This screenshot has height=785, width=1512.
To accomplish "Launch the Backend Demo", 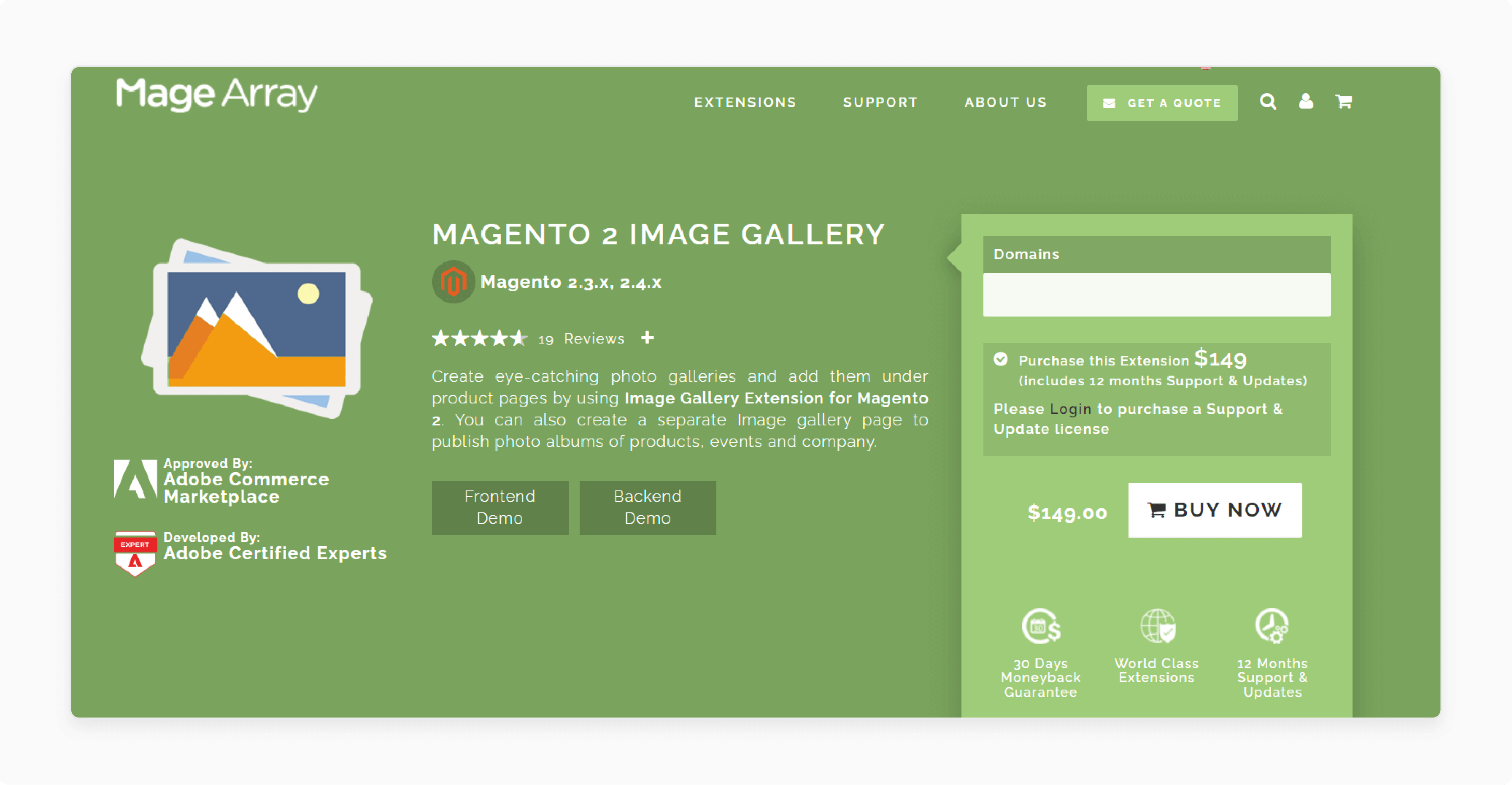I will point(648,508).
